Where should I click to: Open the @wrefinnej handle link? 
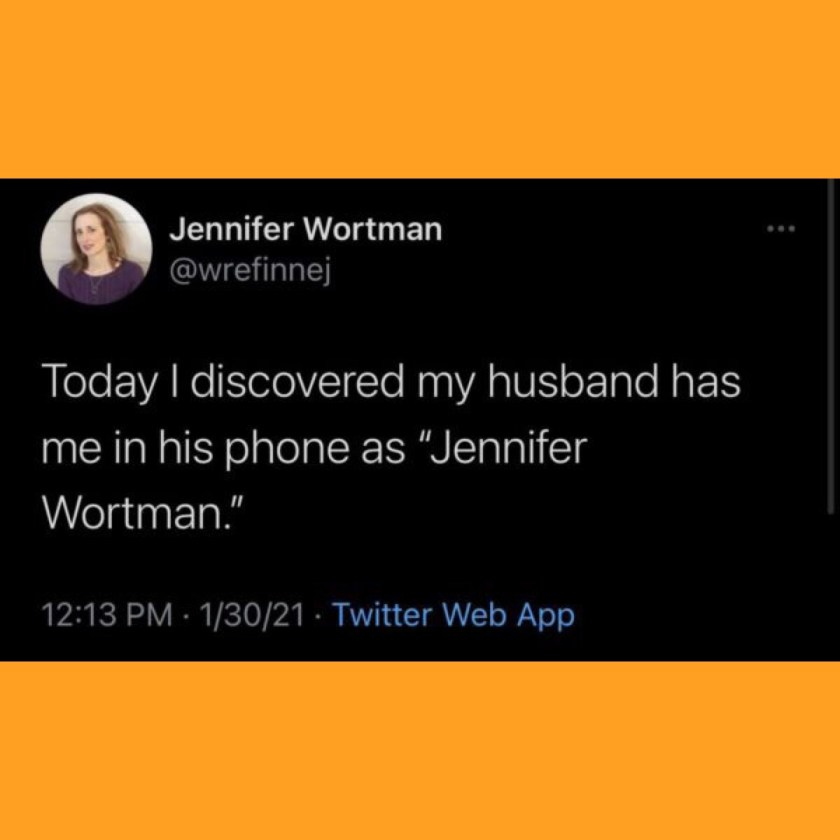pyautogui.click(x=249, y=273)
